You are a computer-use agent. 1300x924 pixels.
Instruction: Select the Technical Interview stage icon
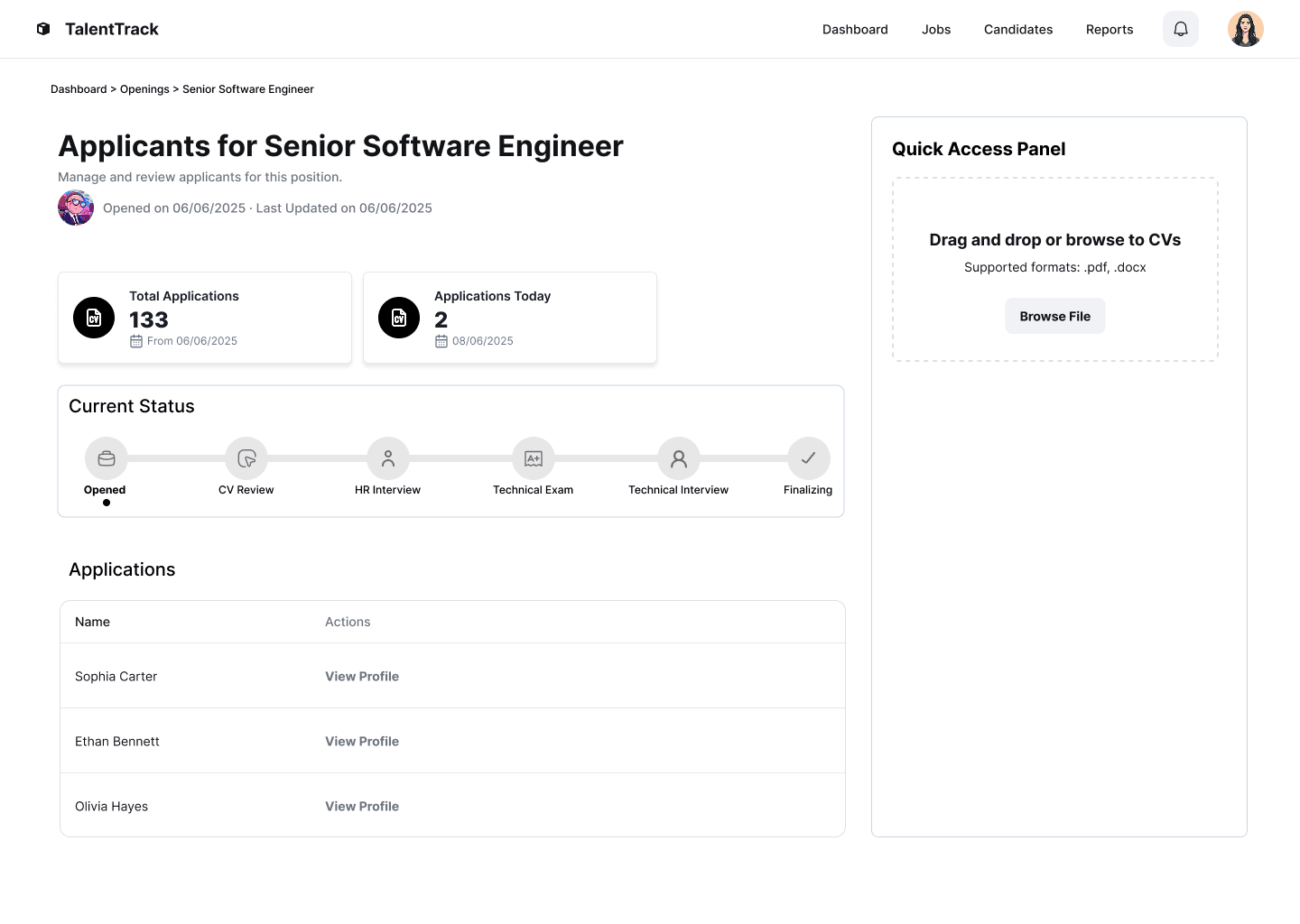pos(679,458)
